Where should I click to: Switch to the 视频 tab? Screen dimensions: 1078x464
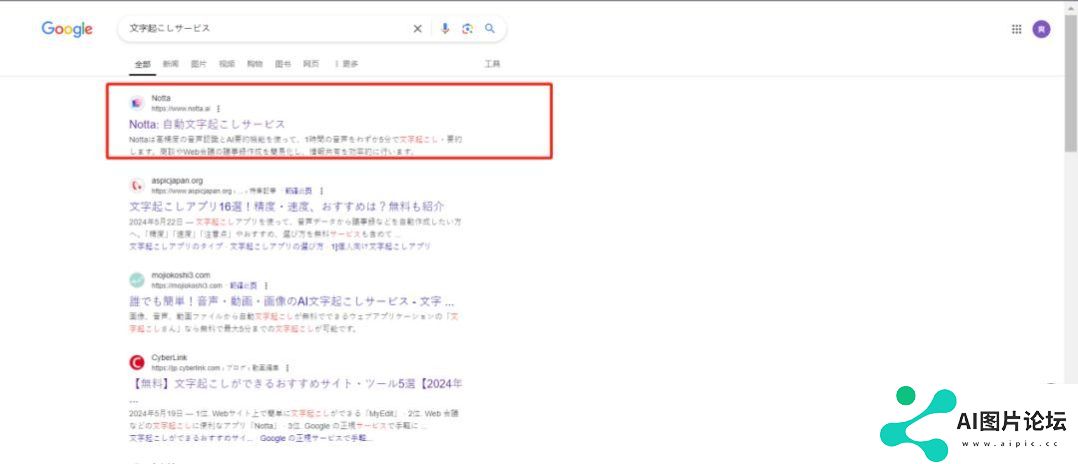(x=227, y=64)
